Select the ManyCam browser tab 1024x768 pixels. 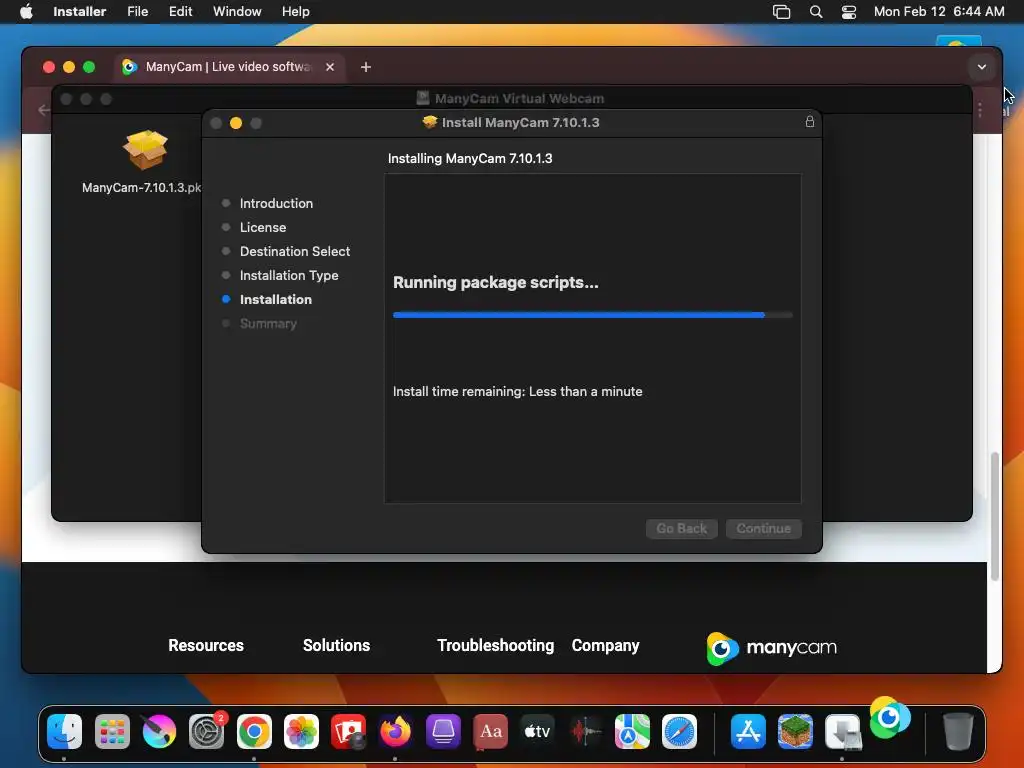tap(228, 67)
